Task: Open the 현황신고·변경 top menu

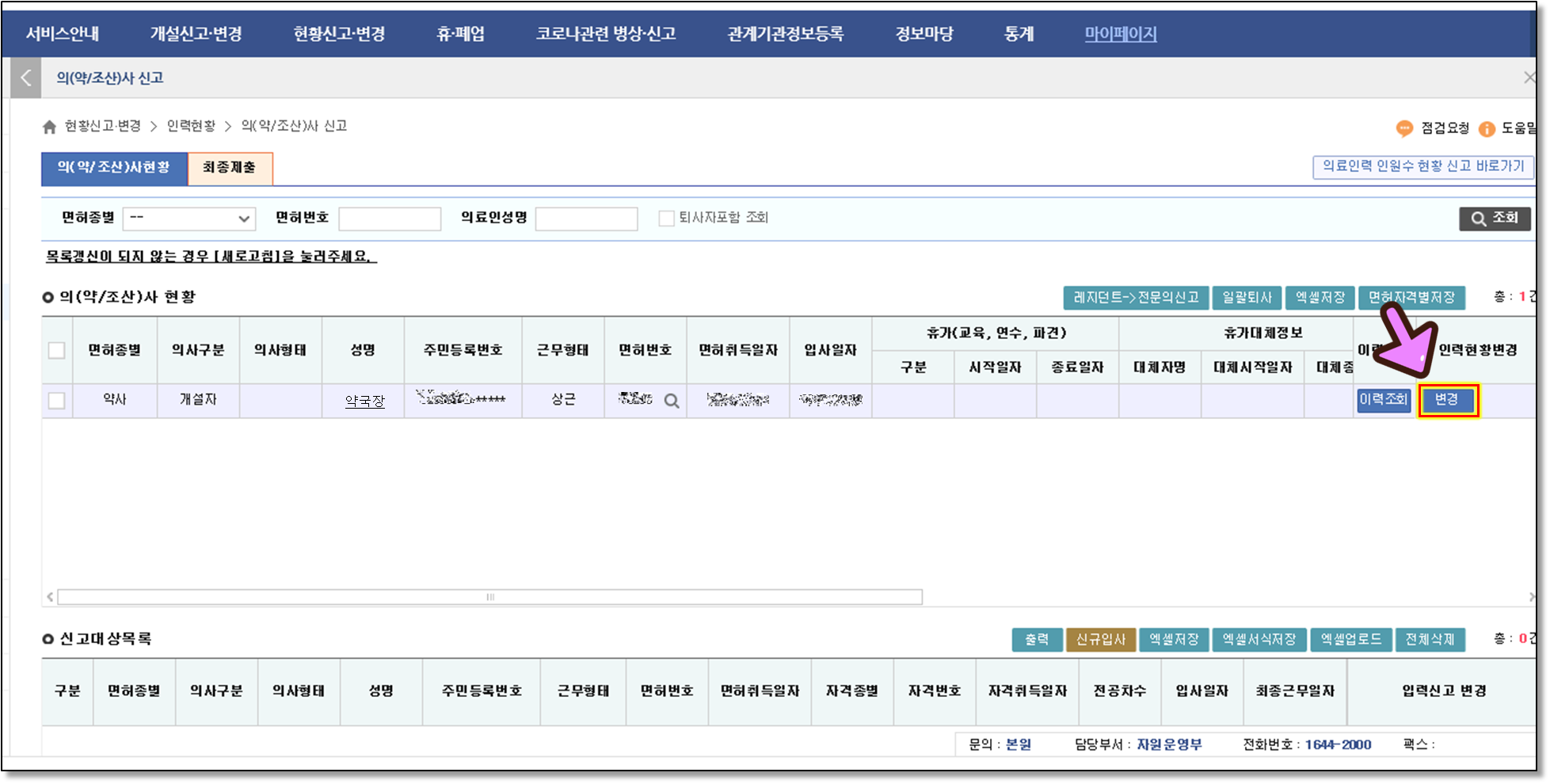Action: click(339, 34)
